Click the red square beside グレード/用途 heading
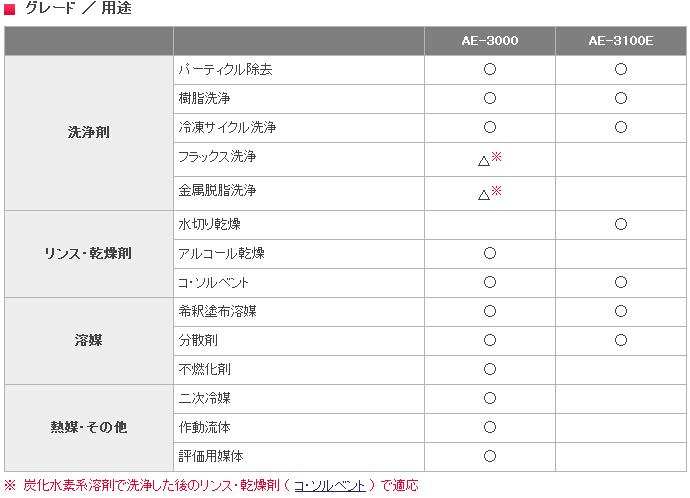The image size is (690, 498). point(9,9)
